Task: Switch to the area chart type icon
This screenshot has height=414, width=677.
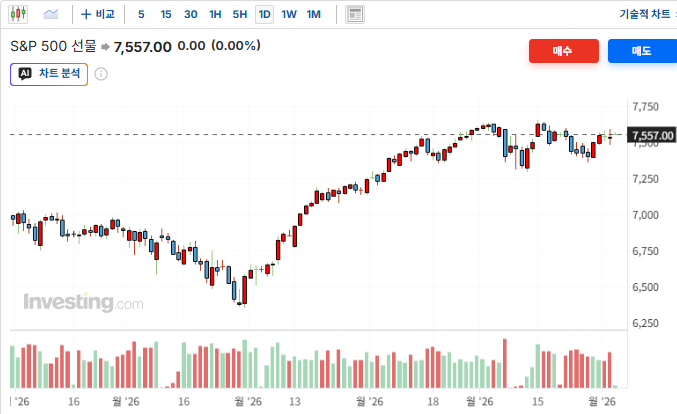Action: [x=51, y=14]
